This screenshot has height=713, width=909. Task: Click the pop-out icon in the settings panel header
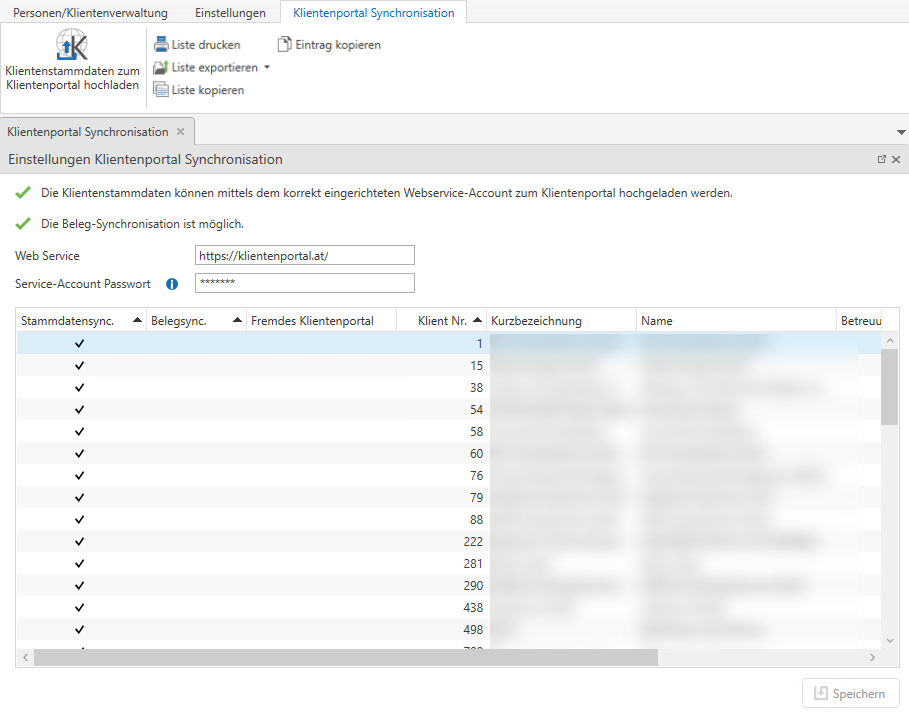pyautogui.click(x=881, y=160)
